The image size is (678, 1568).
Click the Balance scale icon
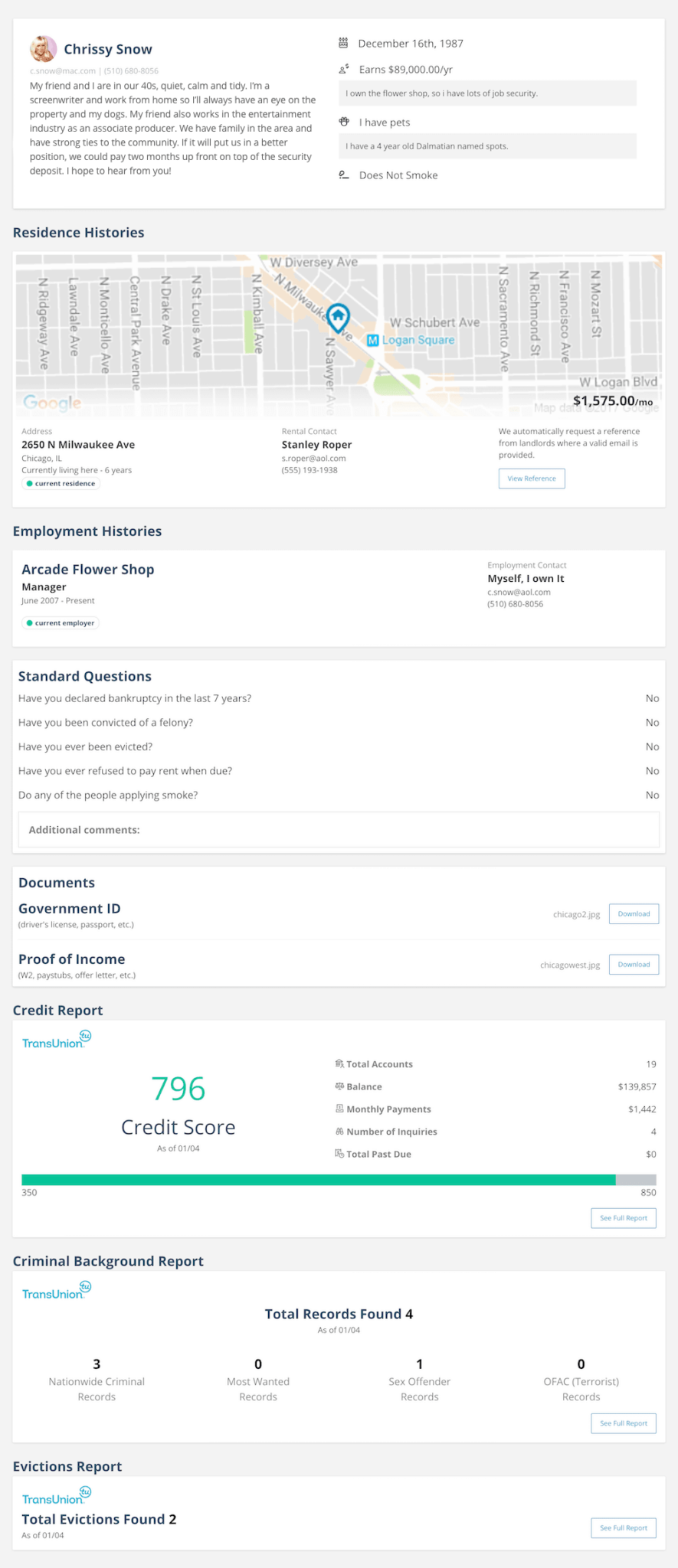point(339,1086)
